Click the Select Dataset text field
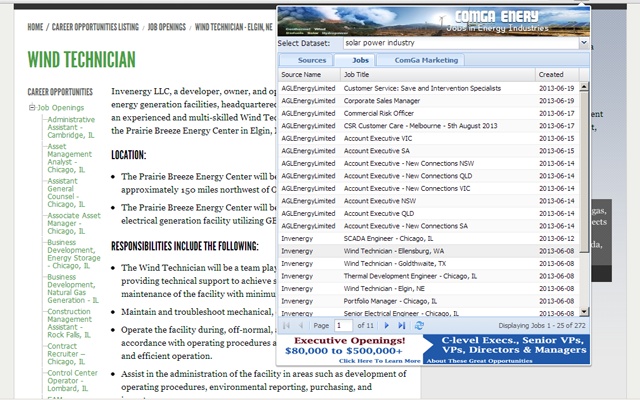 (x=461, y=43)
